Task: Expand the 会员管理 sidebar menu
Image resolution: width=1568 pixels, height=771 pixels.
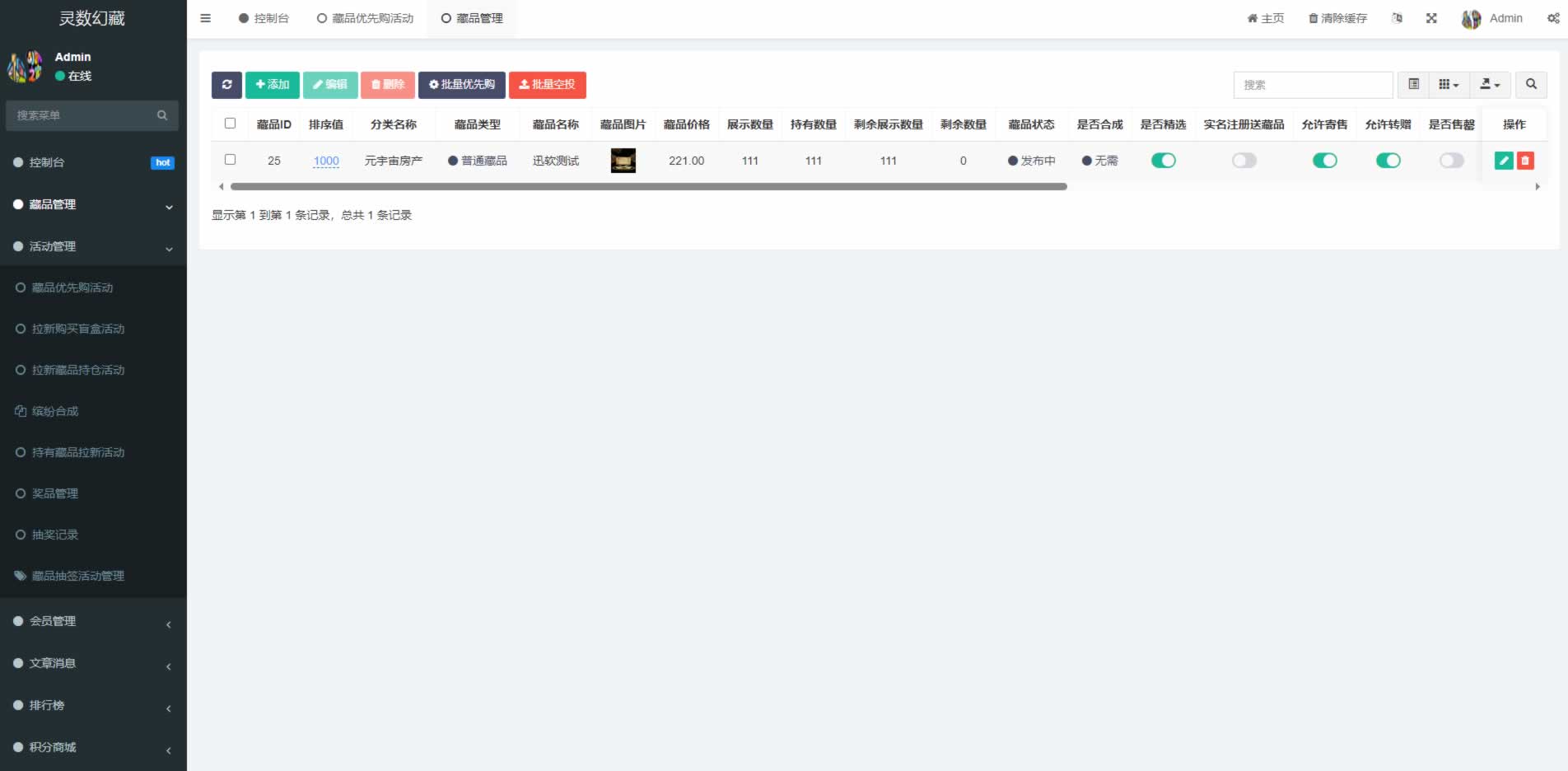Action: (x=93, y=621)
